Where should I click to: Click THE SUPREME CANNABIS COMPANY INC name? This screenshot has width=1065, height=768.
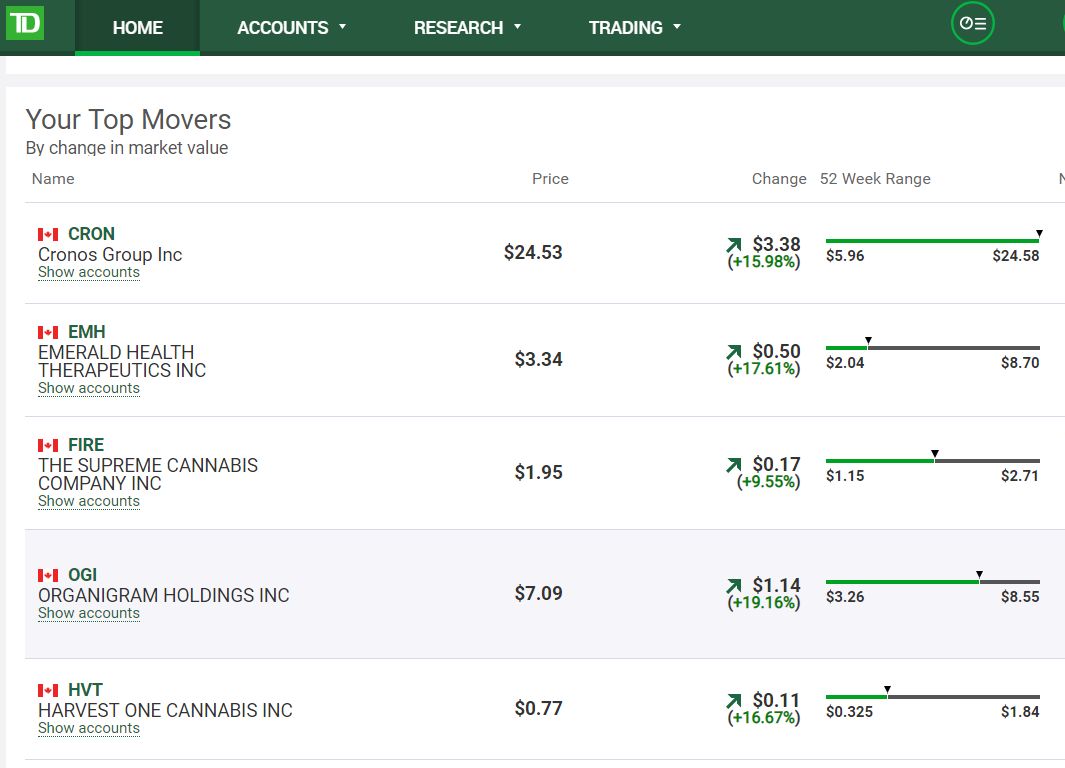point(148,474)
